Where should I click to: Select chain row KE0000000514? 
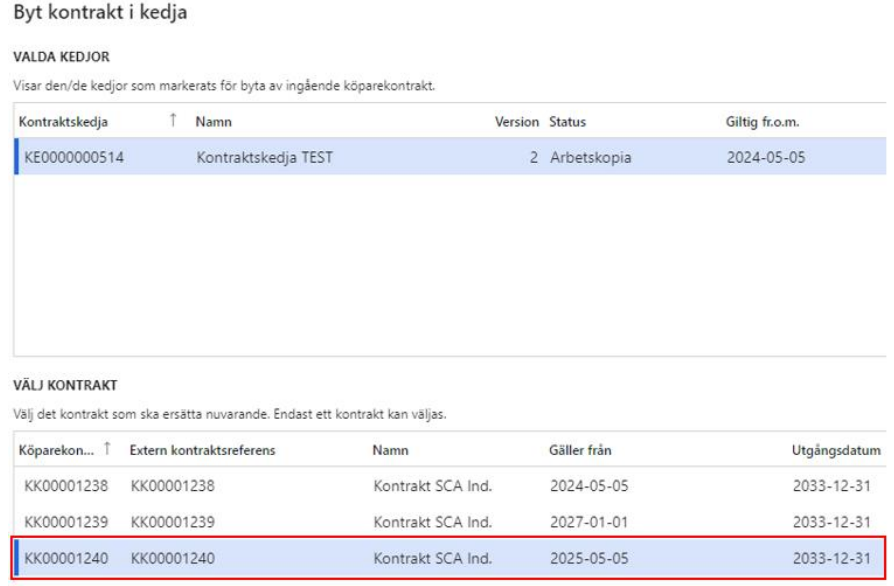74,156
